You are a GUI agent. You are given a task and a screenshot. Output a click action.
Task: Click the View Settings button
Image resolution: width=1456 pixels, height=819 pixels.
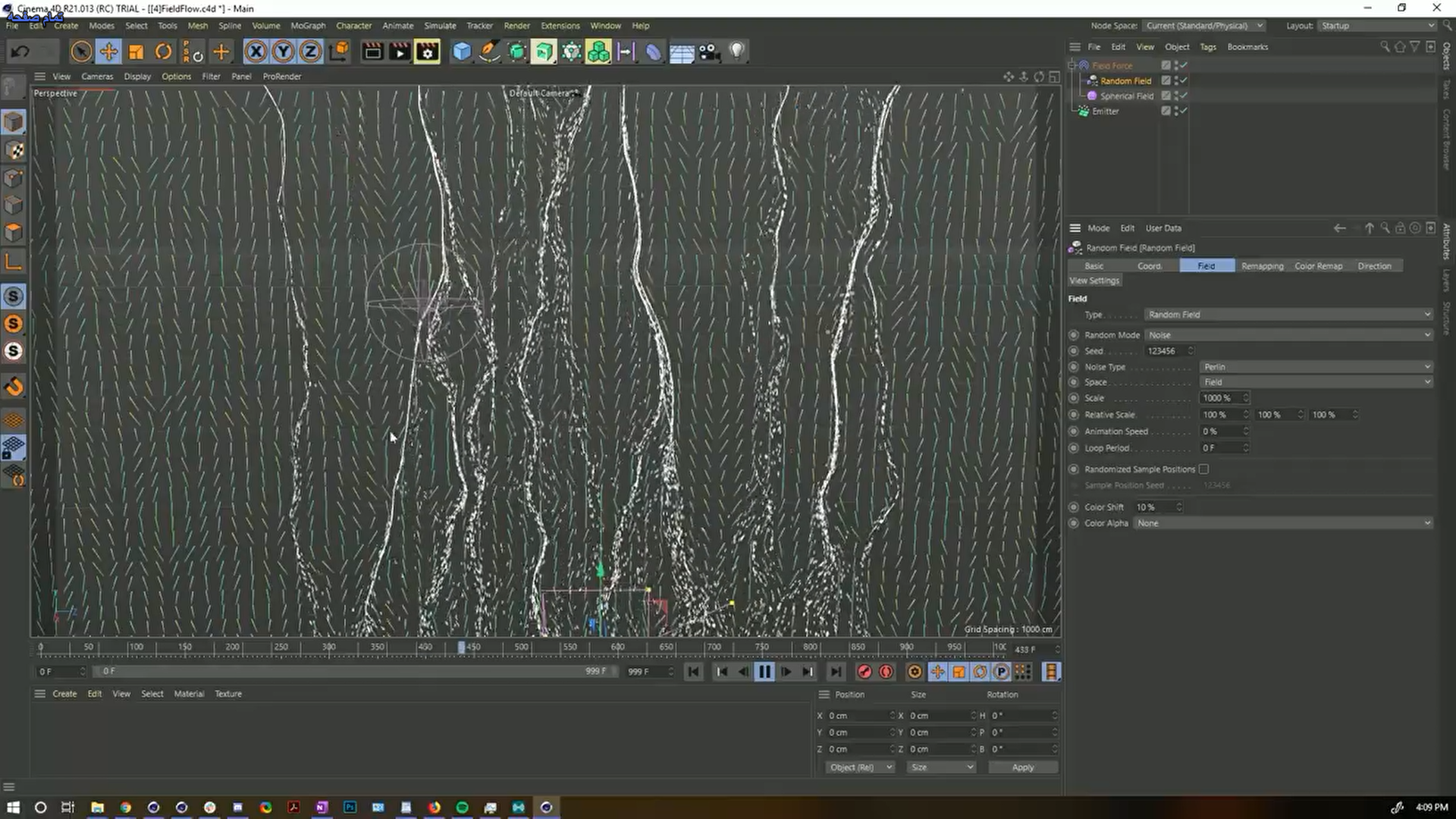point(1094,281)
